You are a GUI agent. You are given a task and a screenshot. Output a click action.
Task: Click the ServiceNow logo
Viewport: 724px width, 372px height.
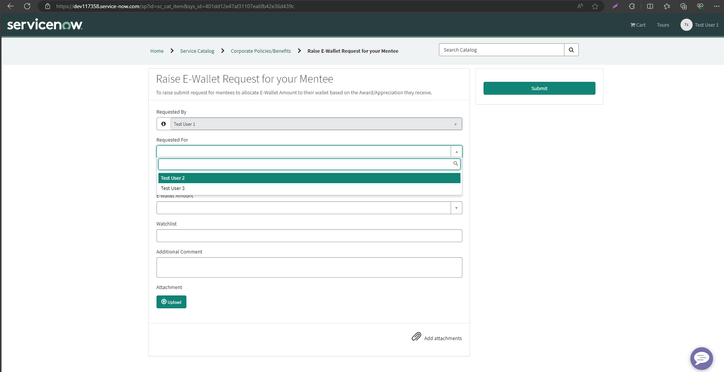(45, 25)
